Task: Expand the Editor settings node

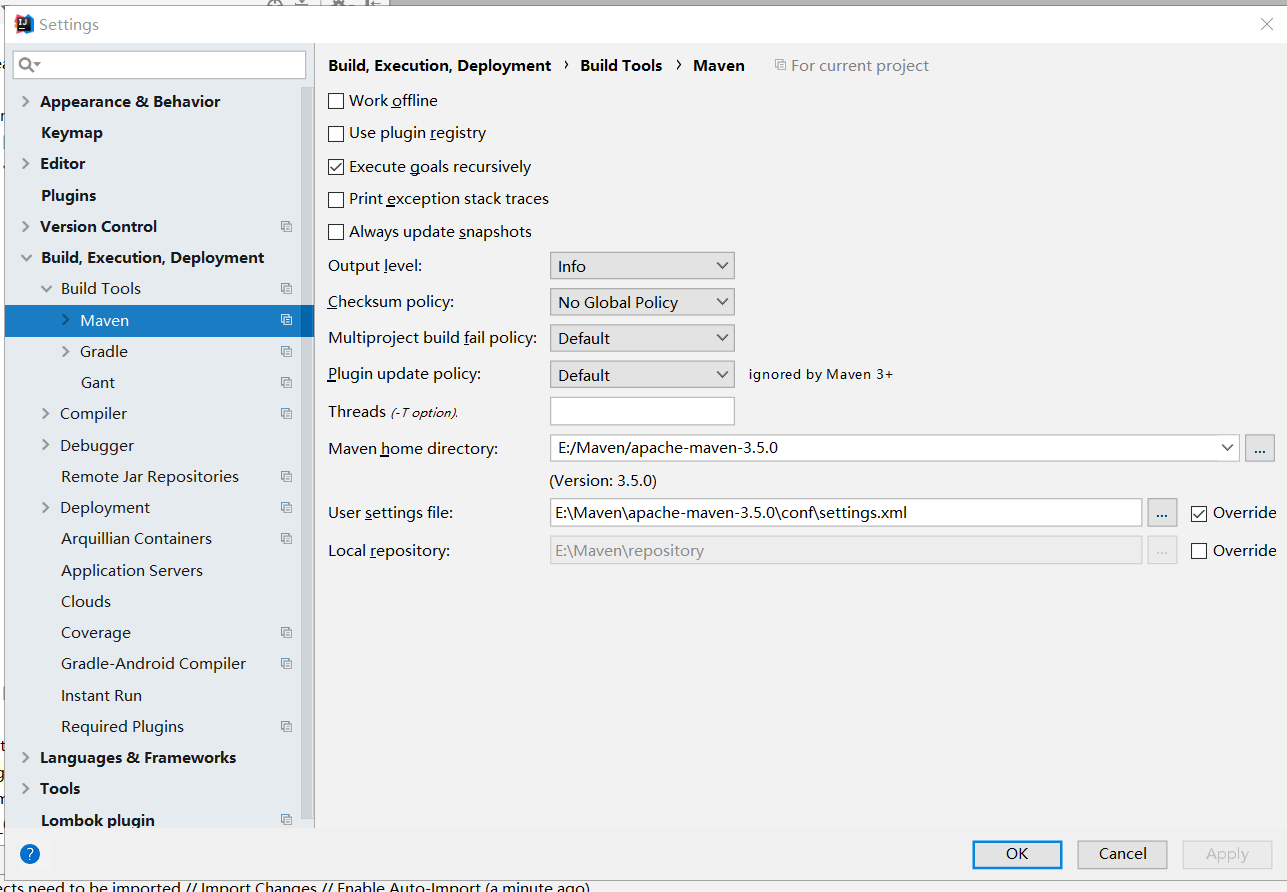Action: point(26,164)
